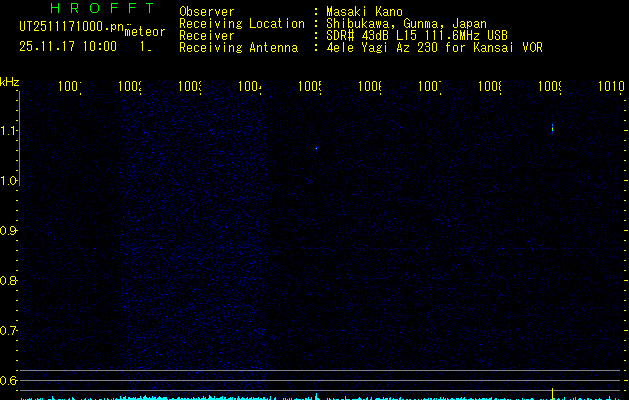Click the bright meteor echo near 1.1 kHz
The image size is (629, 400).
(552, 128)
